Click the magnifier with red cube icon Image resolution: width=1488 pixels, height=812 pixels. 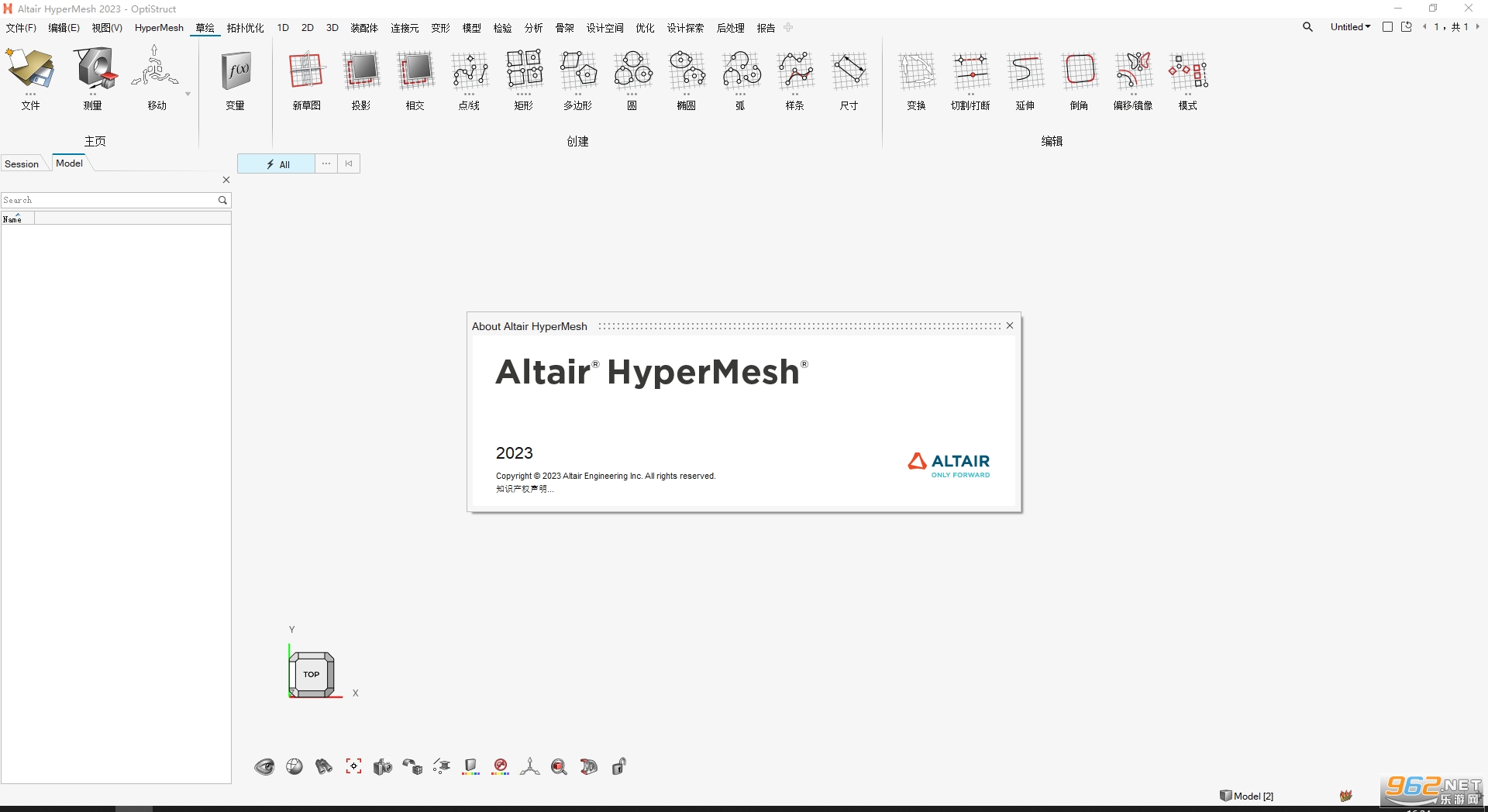pyautogui.click(x=560, y=767)
